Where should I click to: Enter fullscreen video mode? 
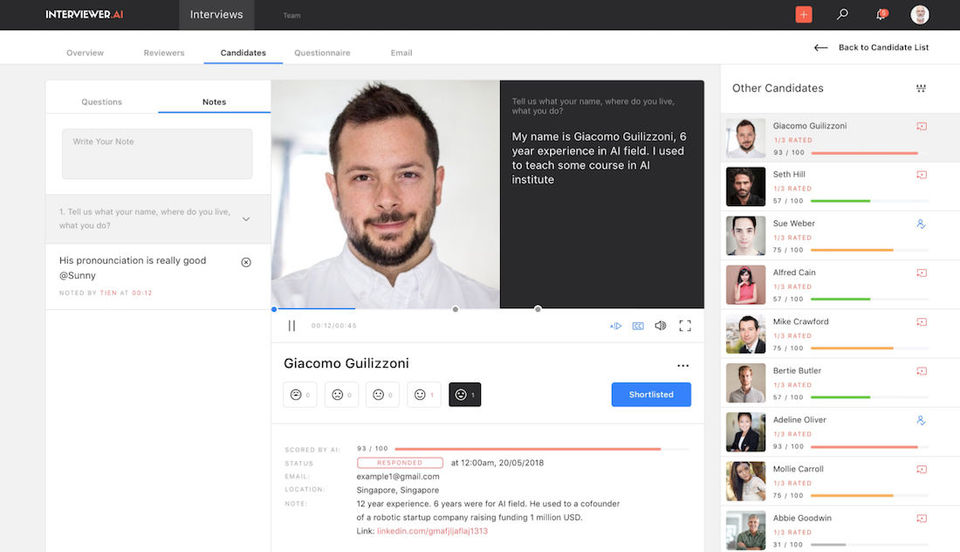[x=685, y=326]
